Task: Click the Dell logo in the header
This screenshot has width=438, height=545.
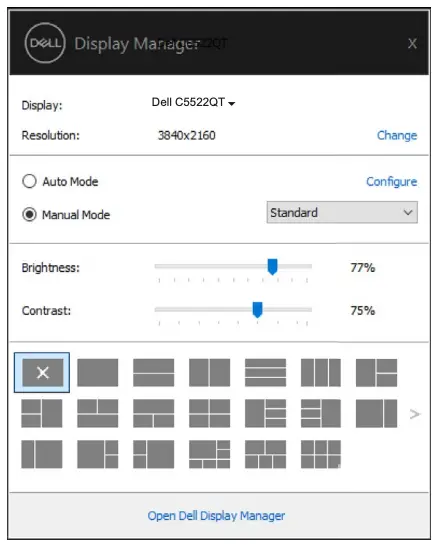Action: tap(45, 43)
